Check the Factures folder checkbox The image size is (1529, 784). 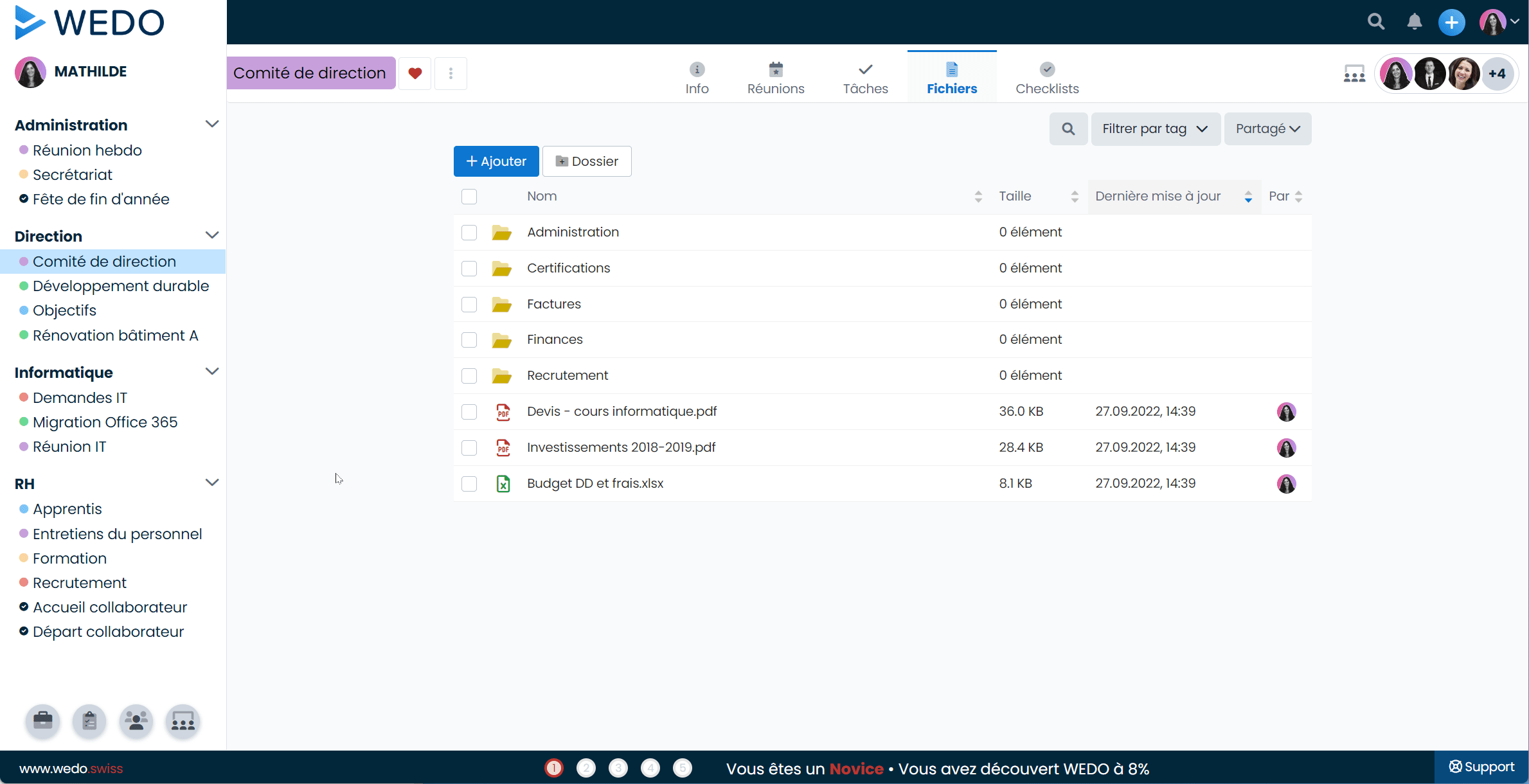(x=469, y=304)
